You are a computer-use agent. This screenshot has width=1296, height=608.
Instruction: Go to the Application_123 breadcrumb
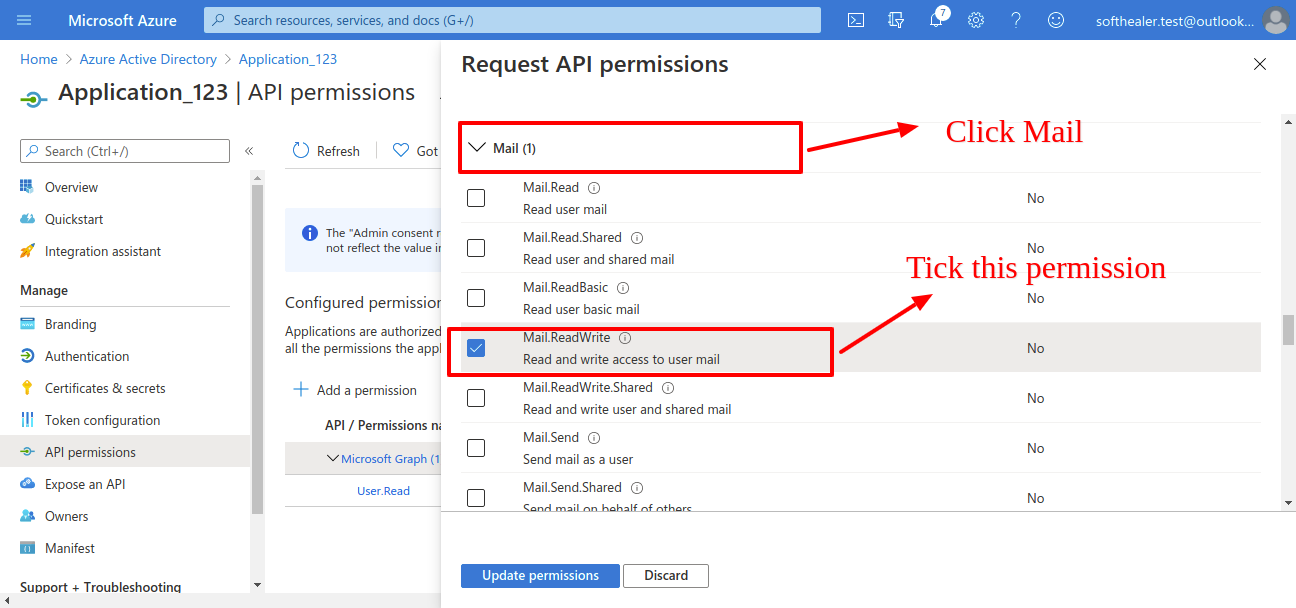tap(288, 59)
